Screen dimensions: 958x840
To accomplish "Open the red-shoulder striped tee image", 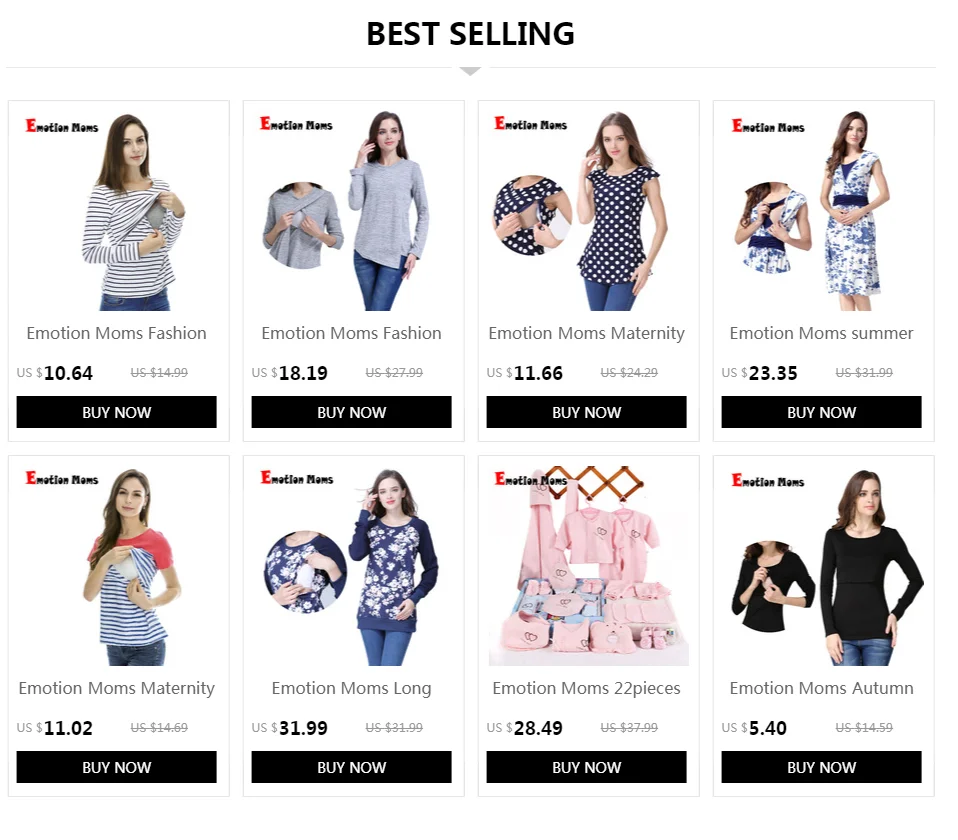I will 117,566.
